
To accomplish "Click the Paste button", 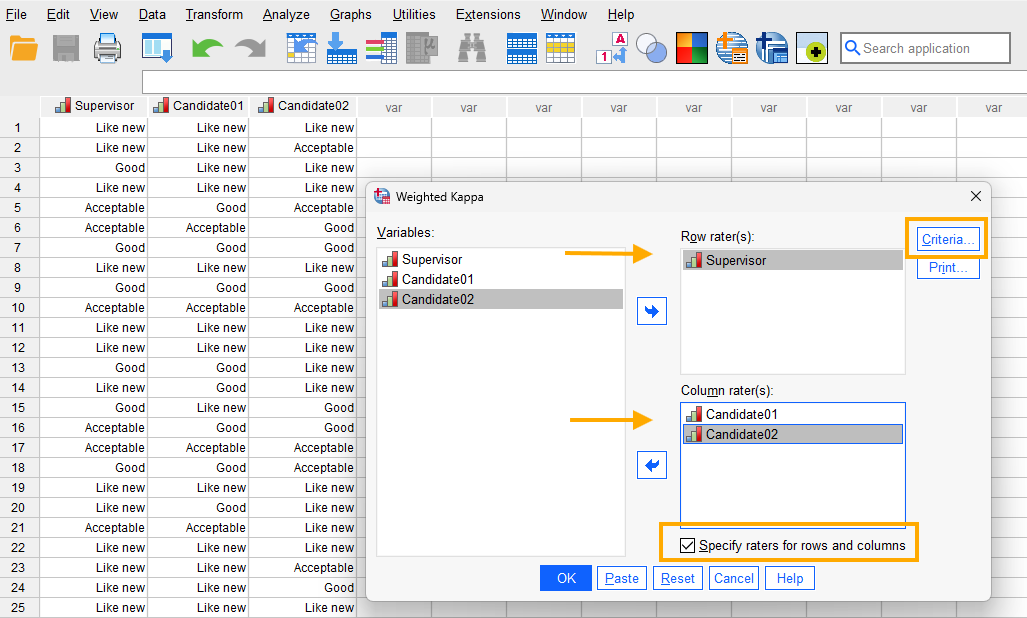I will (621, 577).
